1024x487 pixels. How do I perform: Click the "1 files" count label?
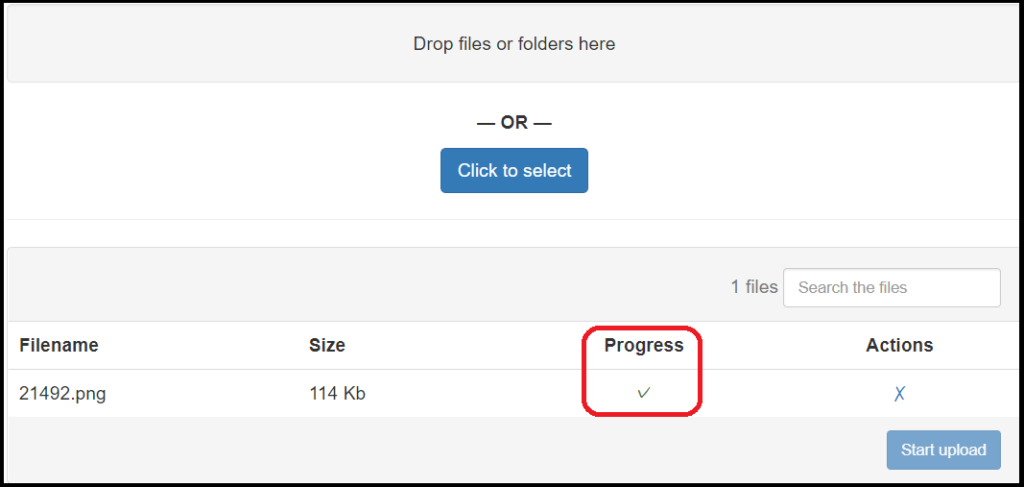[754, 288]
